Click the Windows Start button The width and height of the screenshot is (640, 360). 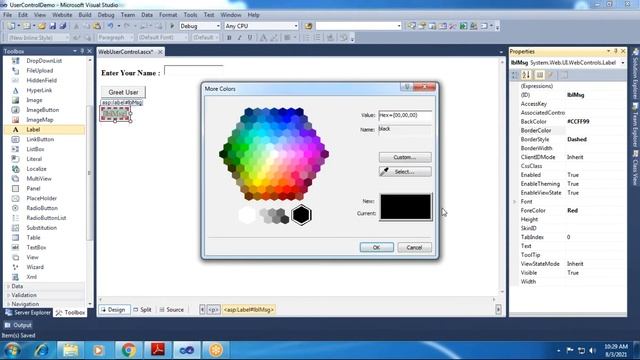[x=12, y=350]
